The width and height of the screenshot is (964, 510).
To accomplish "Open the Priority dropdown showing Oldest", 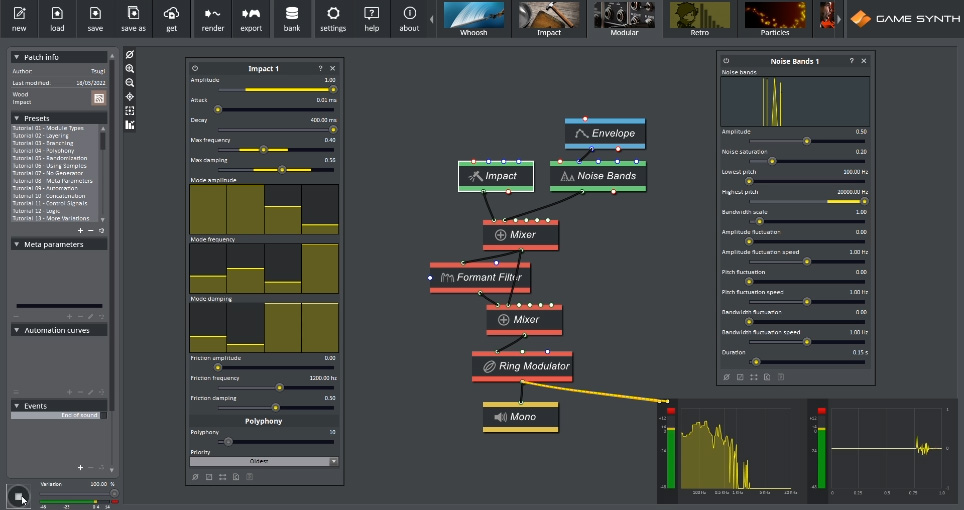I will coord(264,461).
